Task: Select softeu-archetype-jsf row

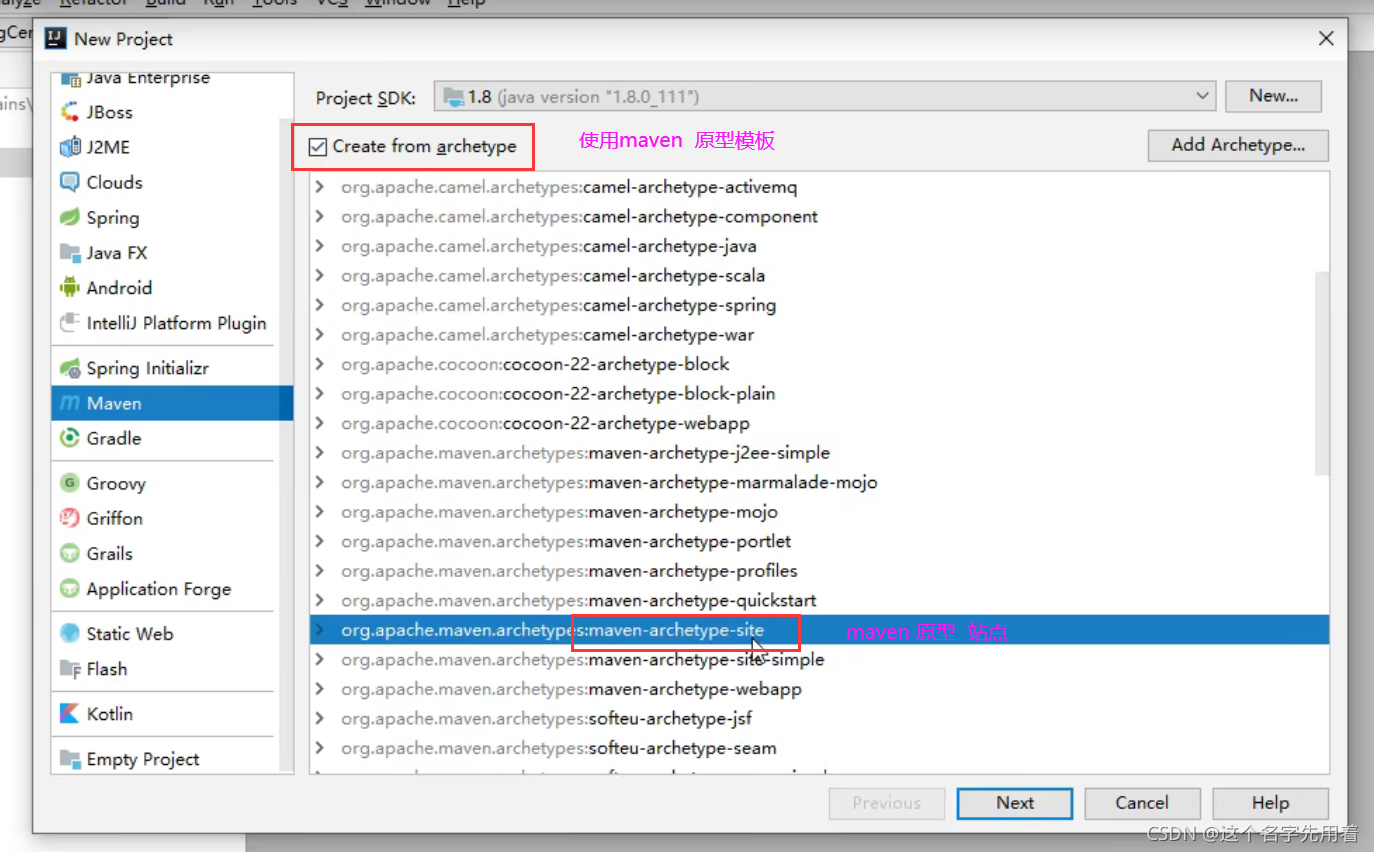Action: (819, 718)
